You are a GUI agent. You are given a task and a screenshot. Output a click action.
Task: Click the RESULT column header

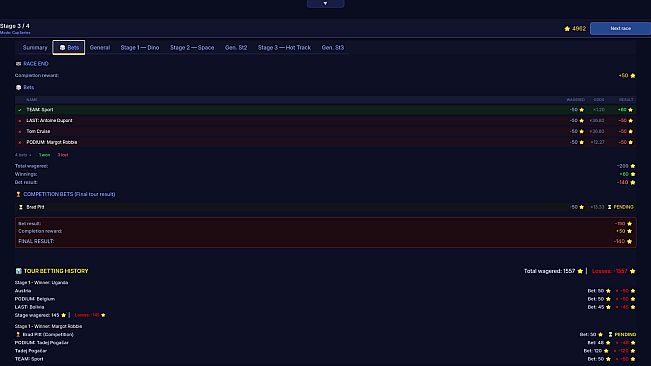pos(626,100)
